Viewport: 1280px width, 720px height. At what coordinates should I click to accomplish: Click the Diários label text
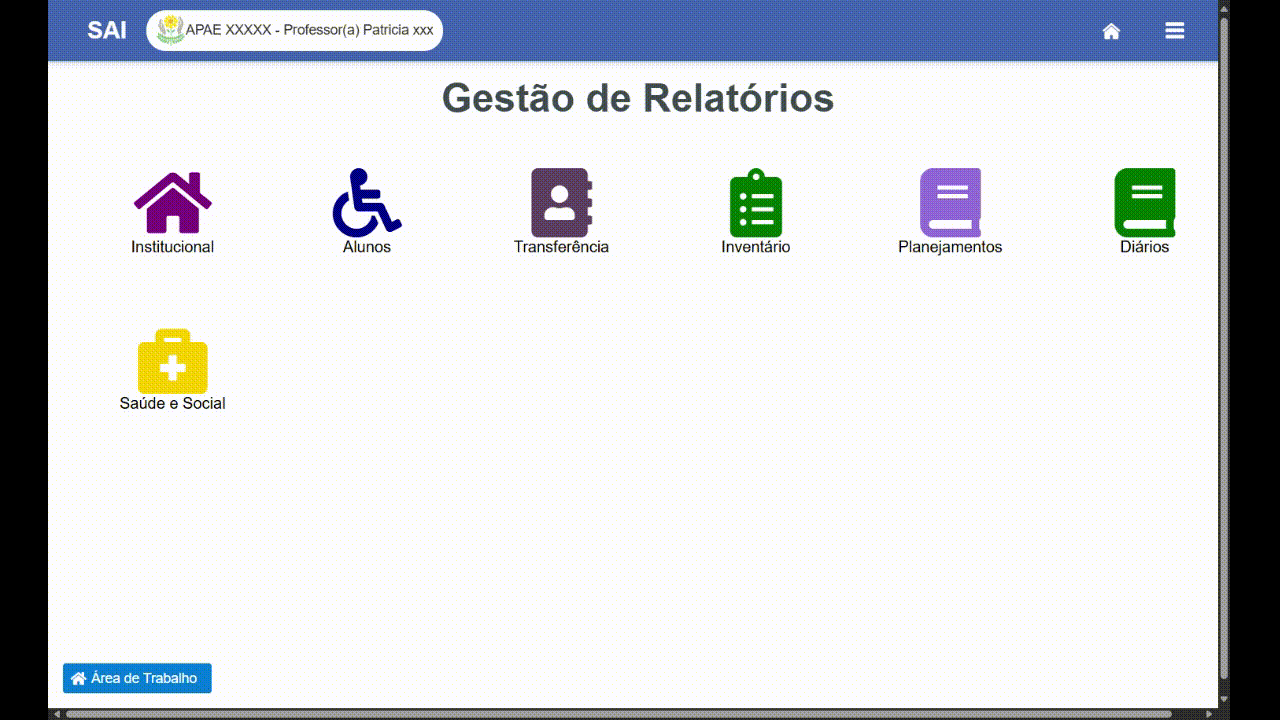(x=1144, y=246)
